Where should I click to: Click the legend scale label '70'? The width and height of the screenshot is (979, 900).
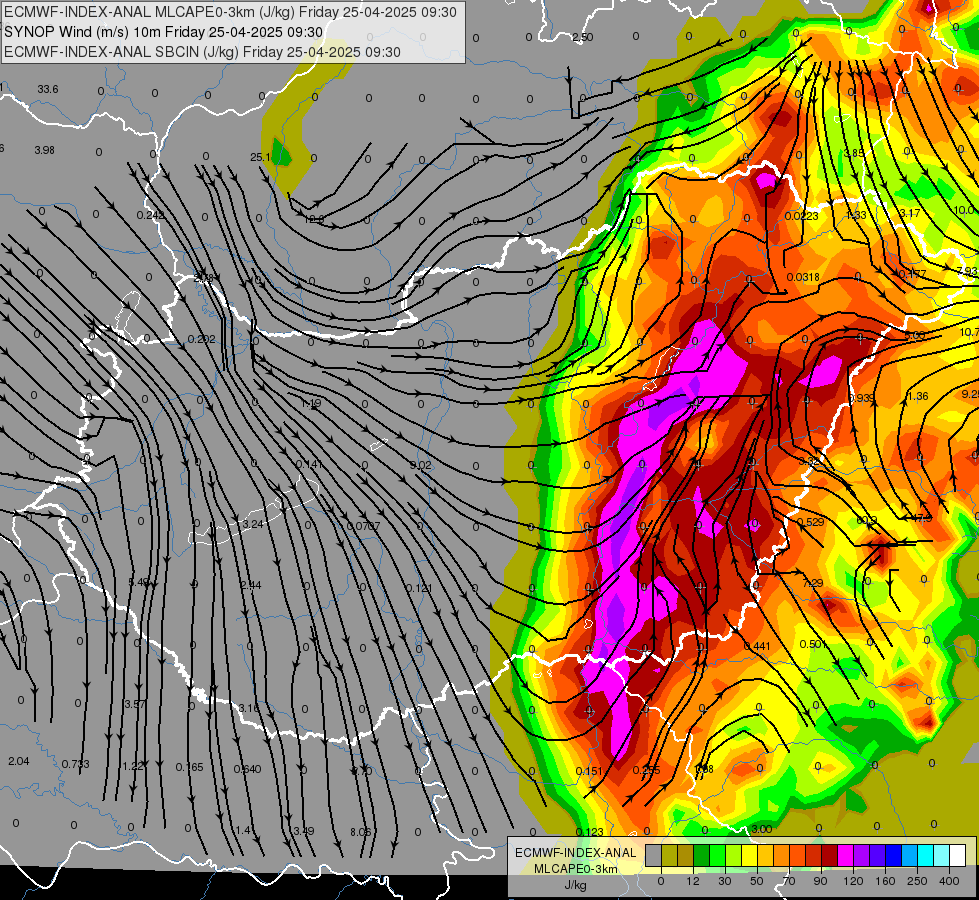click(x=789, y=881)
